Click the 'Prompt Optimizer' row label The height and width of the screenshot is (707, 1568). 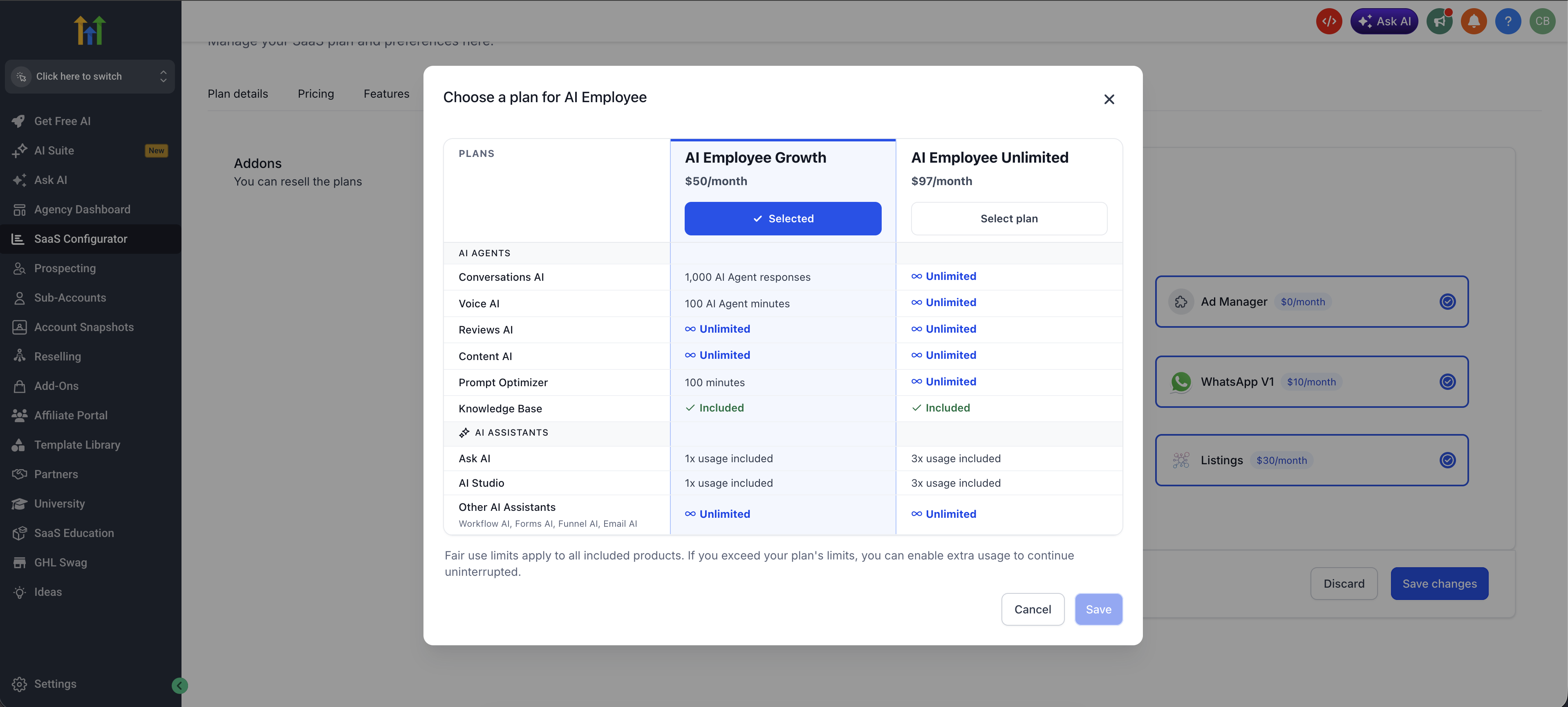[503, 383]
